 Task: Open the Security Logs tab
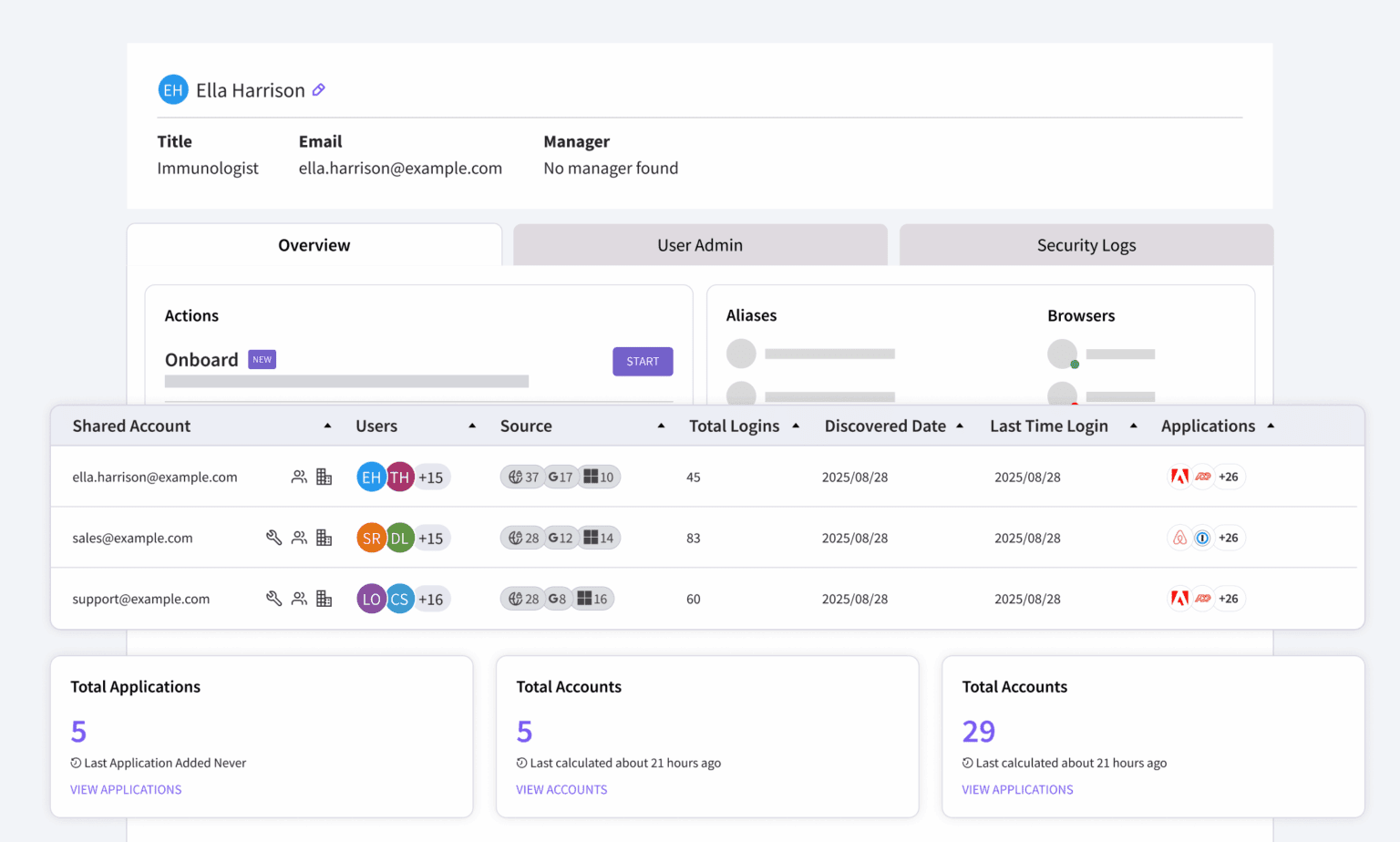point(1086,245)
